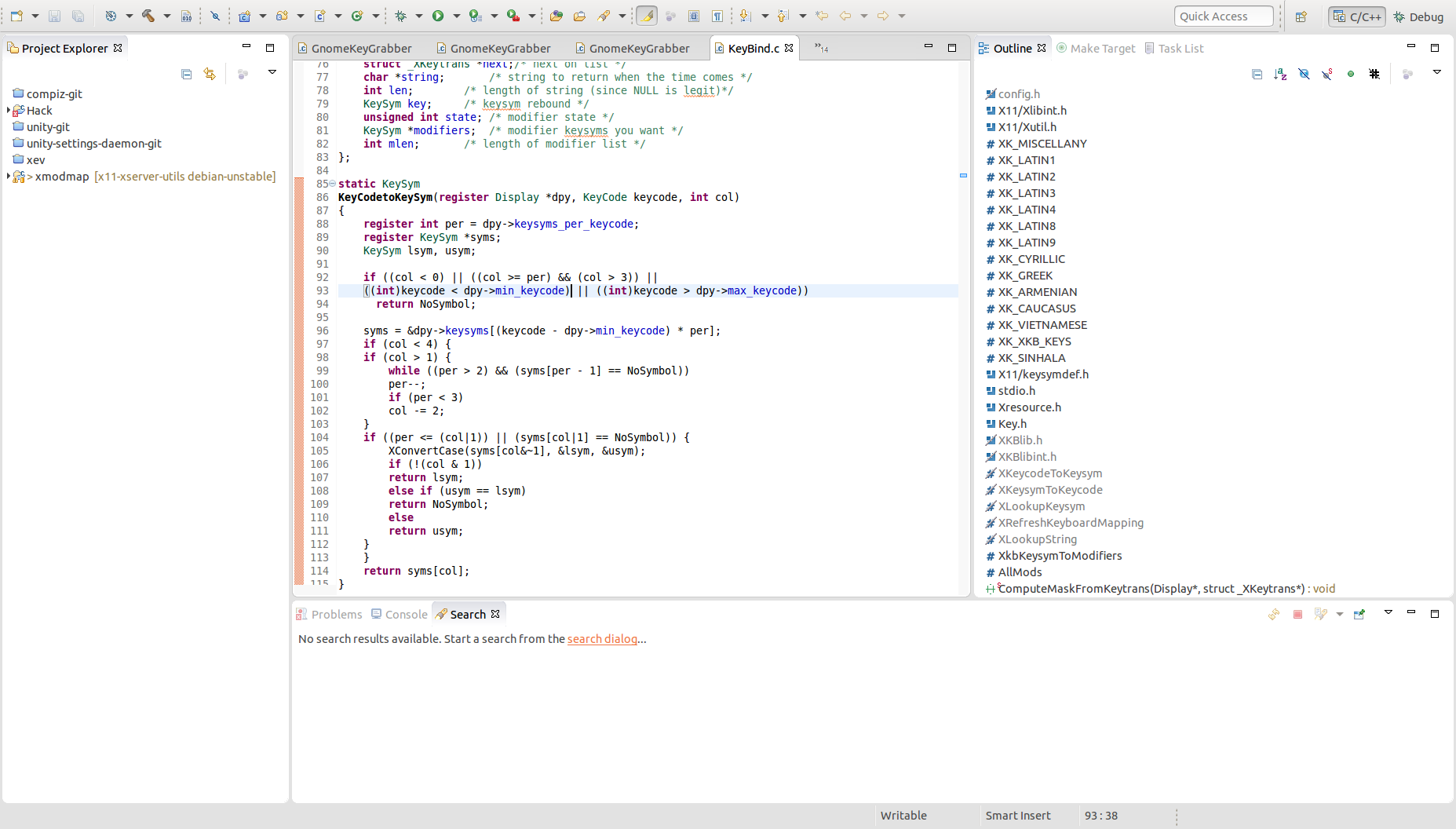The image size is (1456, 829).
Task: Click the New Source Folder icon
Action: click(x=282, y=16)
